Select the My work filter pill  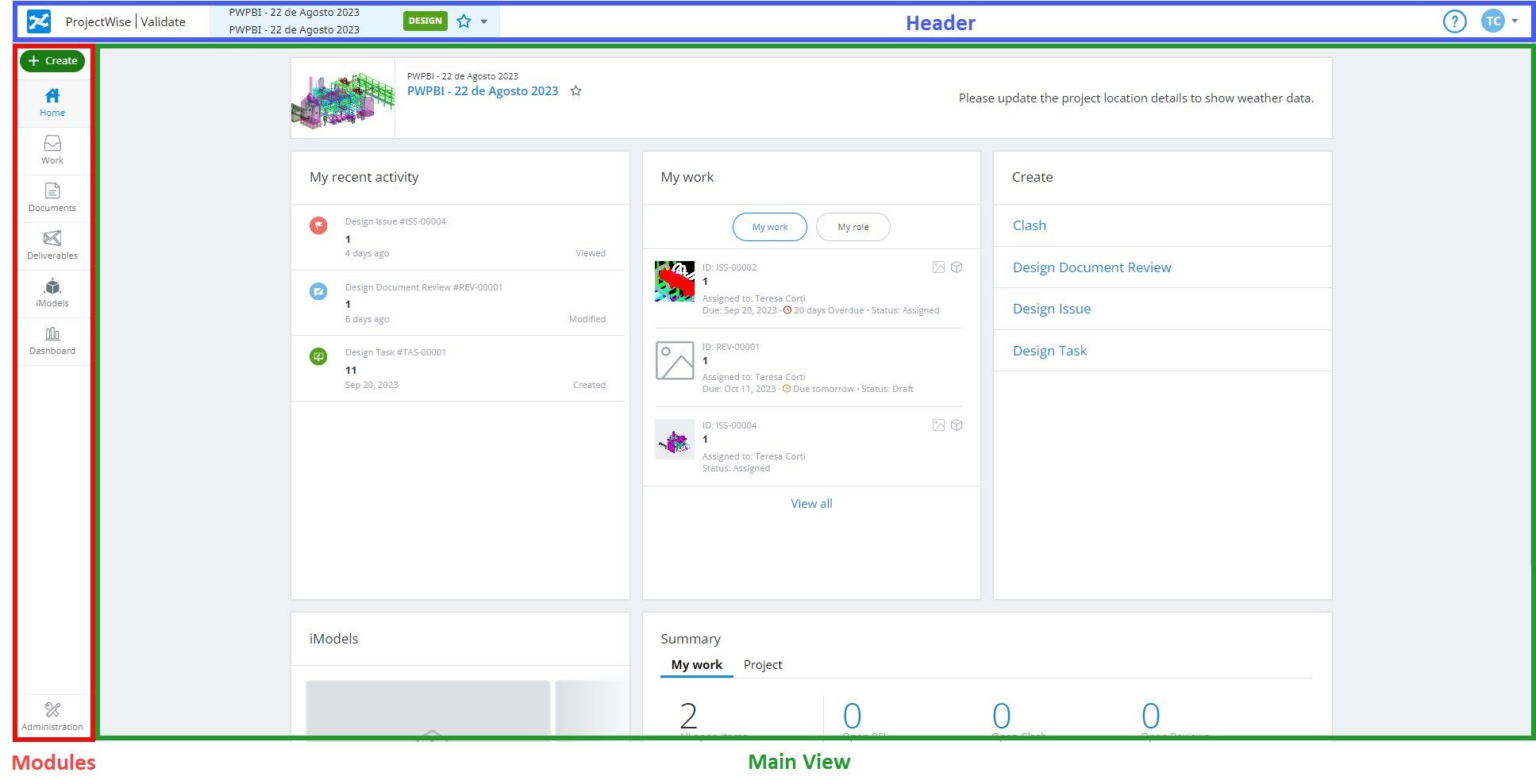pyautogui.click(x=770, y=227)
